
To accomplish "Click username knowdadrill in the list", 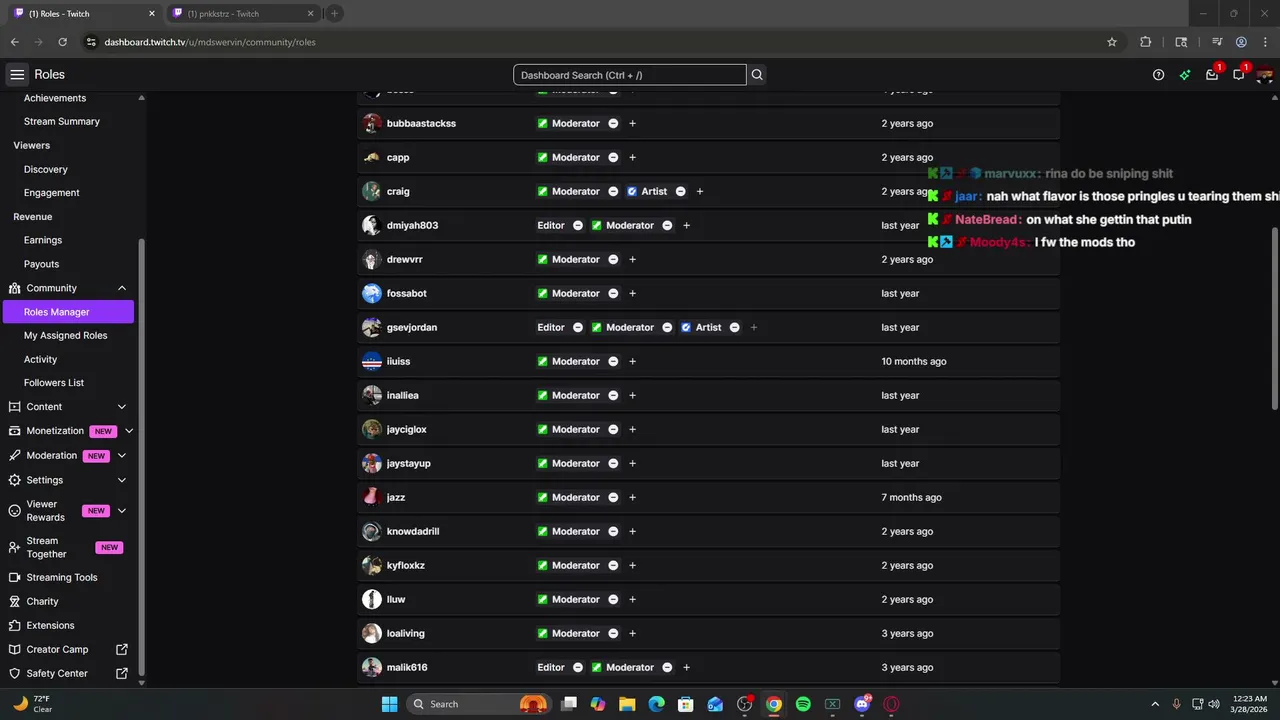I will (x=413, y=531).
